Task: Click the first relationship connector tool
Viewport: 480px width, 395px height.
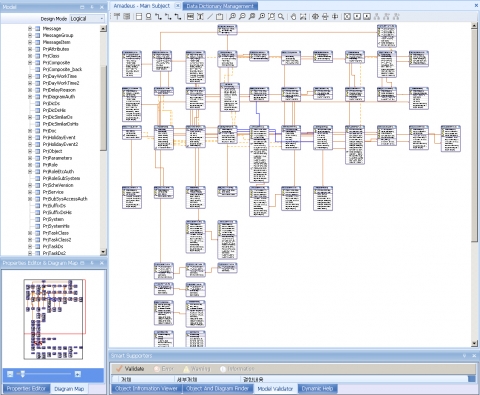Action: pos(159,16)
